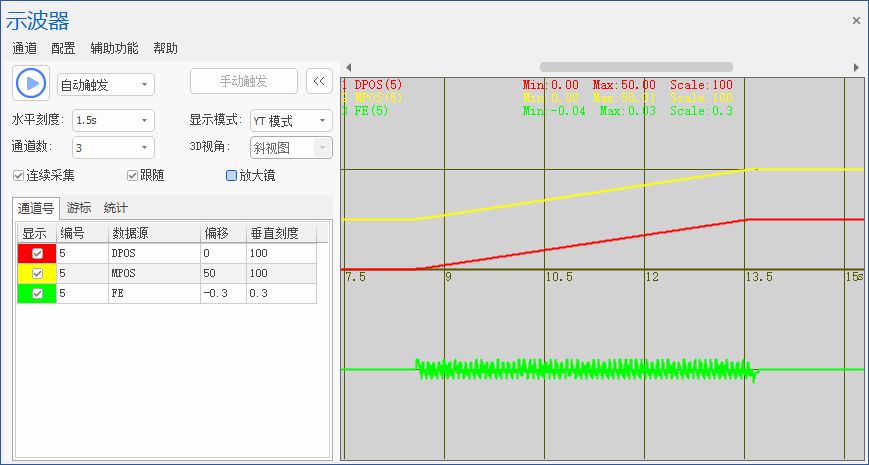Click the 10.5 time axis label
Image resolution: width=869 pixels, height=465 pixels.
pos(559,277)
